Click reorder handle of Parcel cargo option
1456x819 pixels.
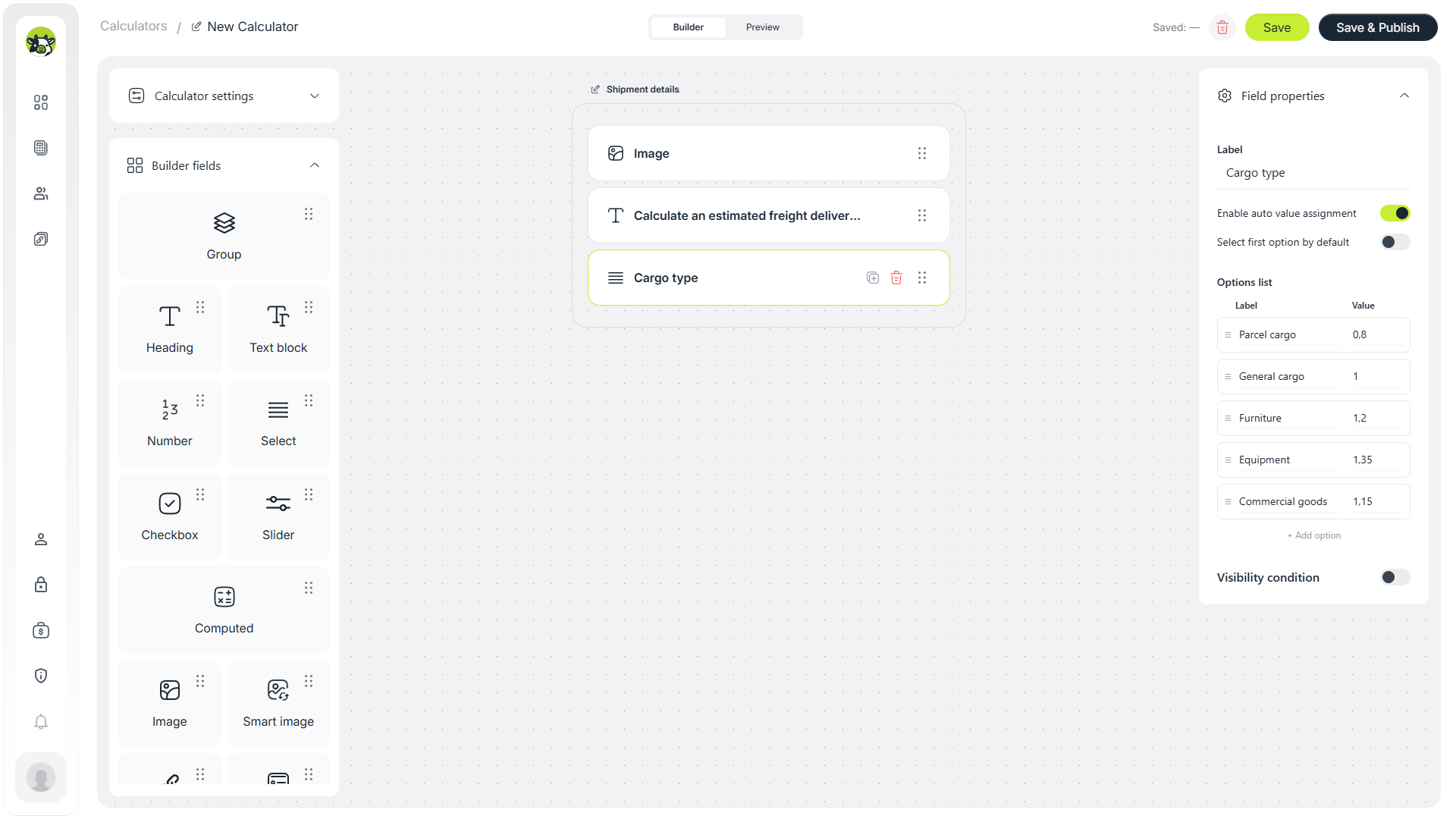point(1228,334)
